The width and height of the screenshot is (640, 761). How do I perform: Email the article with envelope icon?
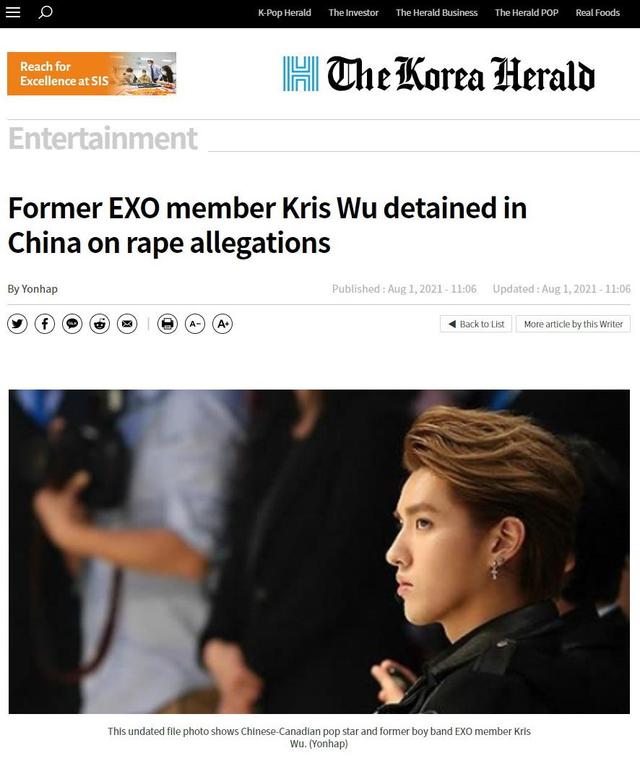tap(127, 324)
